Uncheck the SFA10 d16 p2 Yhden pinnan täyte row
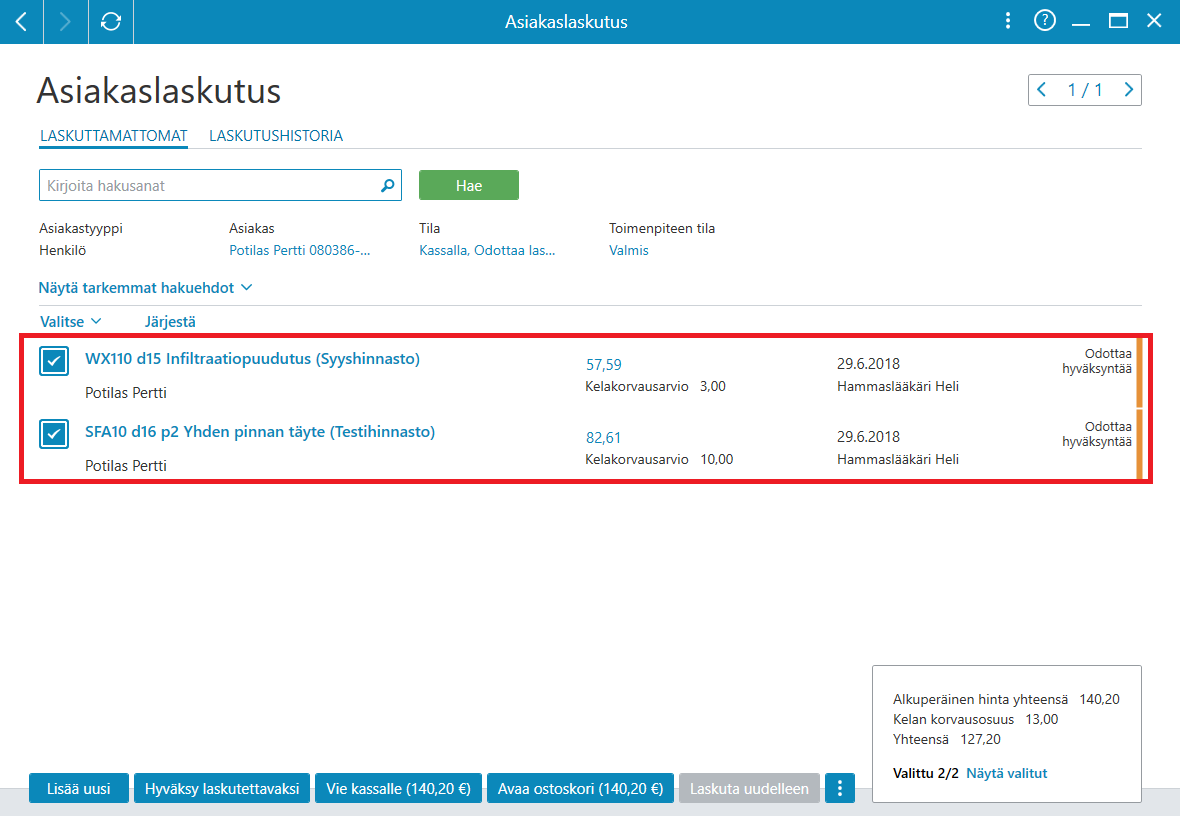 [x=54, y=434]
